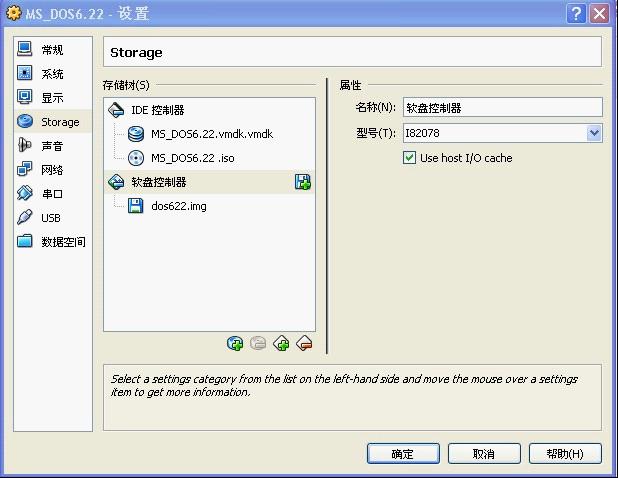Toggle the Use host I/O cache checkbox
This screenshot has width=618, height=478.
coord(409,158)
